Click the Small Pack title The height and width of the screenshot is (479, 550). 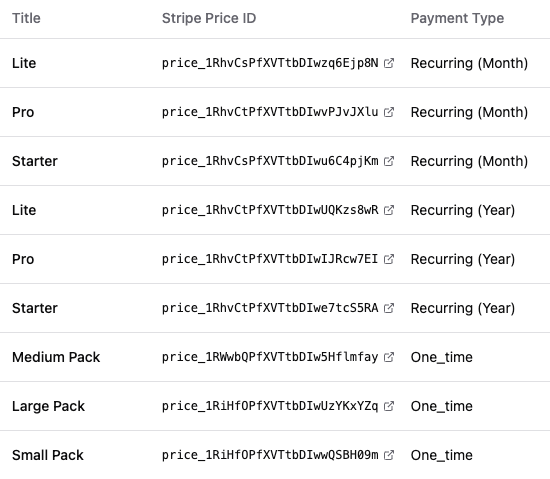[x=48, y=455]
